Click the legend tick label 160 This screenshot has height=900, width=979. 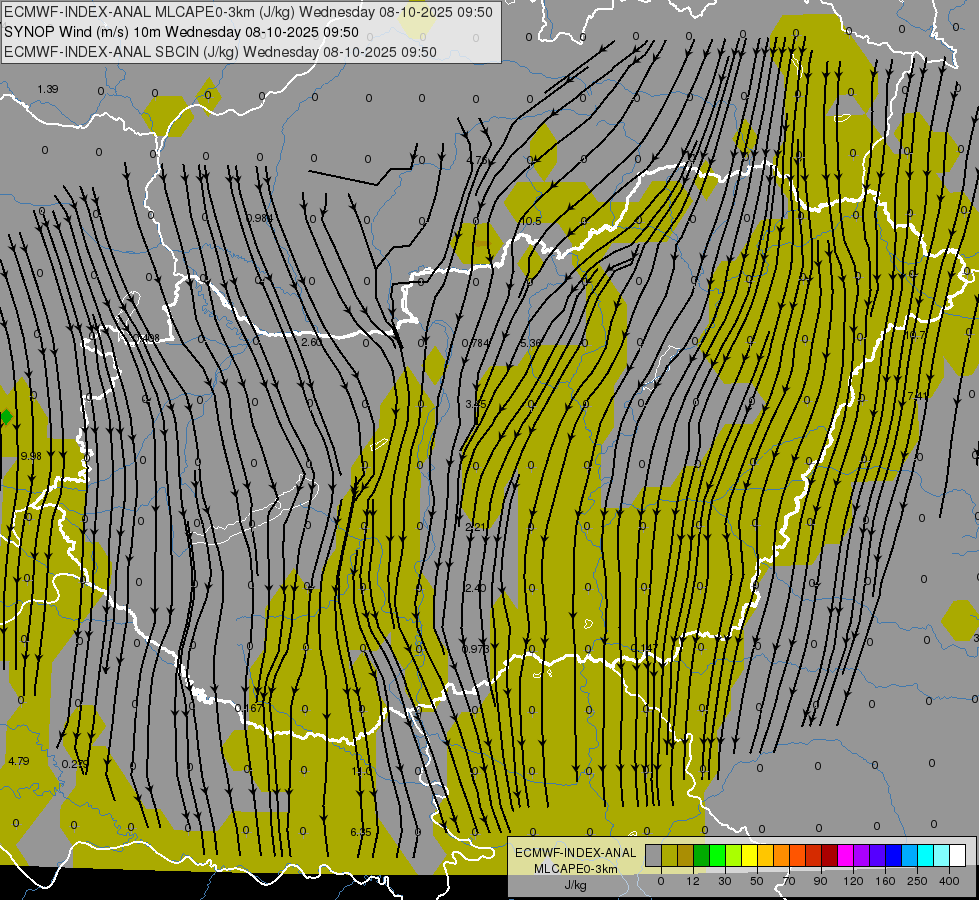tap(885, 881)
